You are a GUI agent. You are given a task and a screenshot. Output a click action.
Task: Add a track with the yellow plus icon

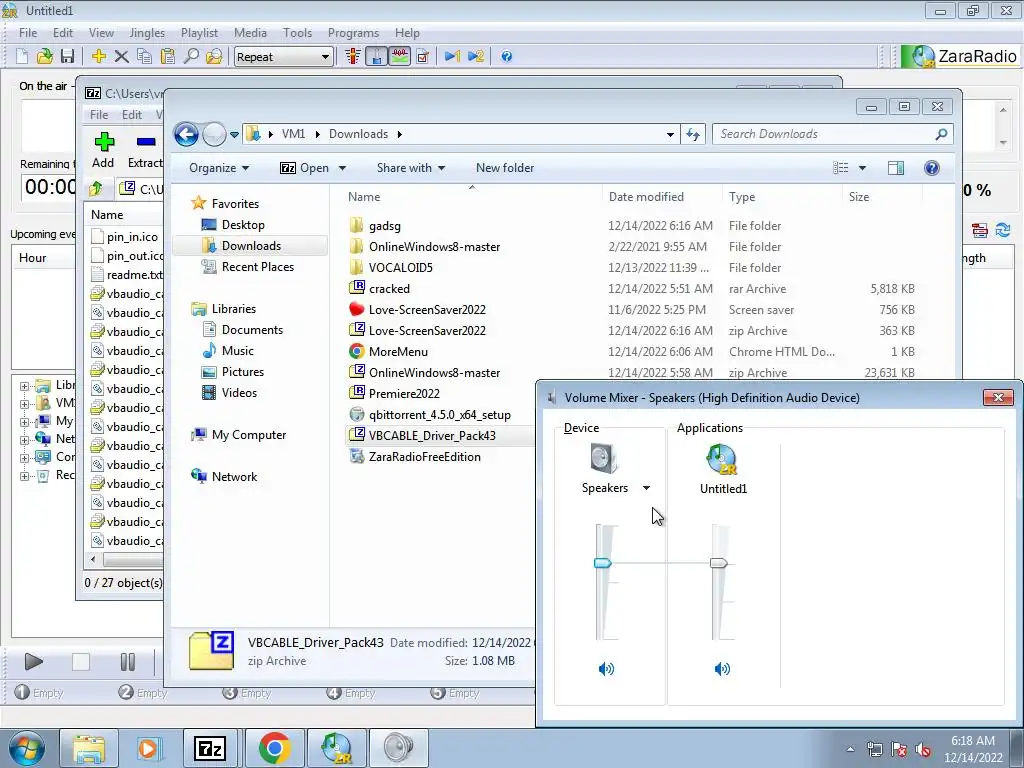pos(99,57)
